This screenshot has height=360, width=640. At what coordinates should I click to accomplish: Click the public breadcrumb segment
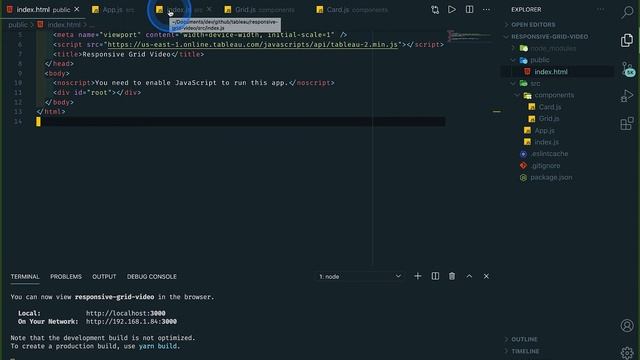point(18,25)
